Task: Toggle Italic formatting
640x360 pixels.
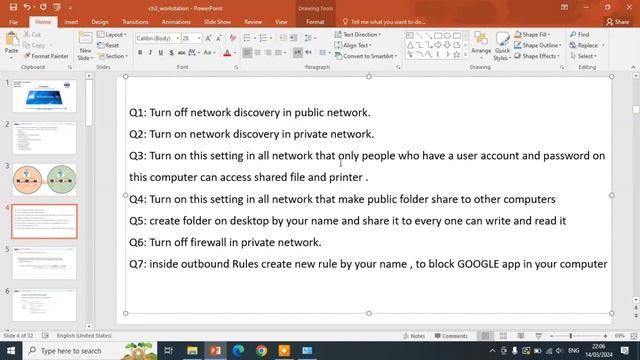Action: pos(150,53)
